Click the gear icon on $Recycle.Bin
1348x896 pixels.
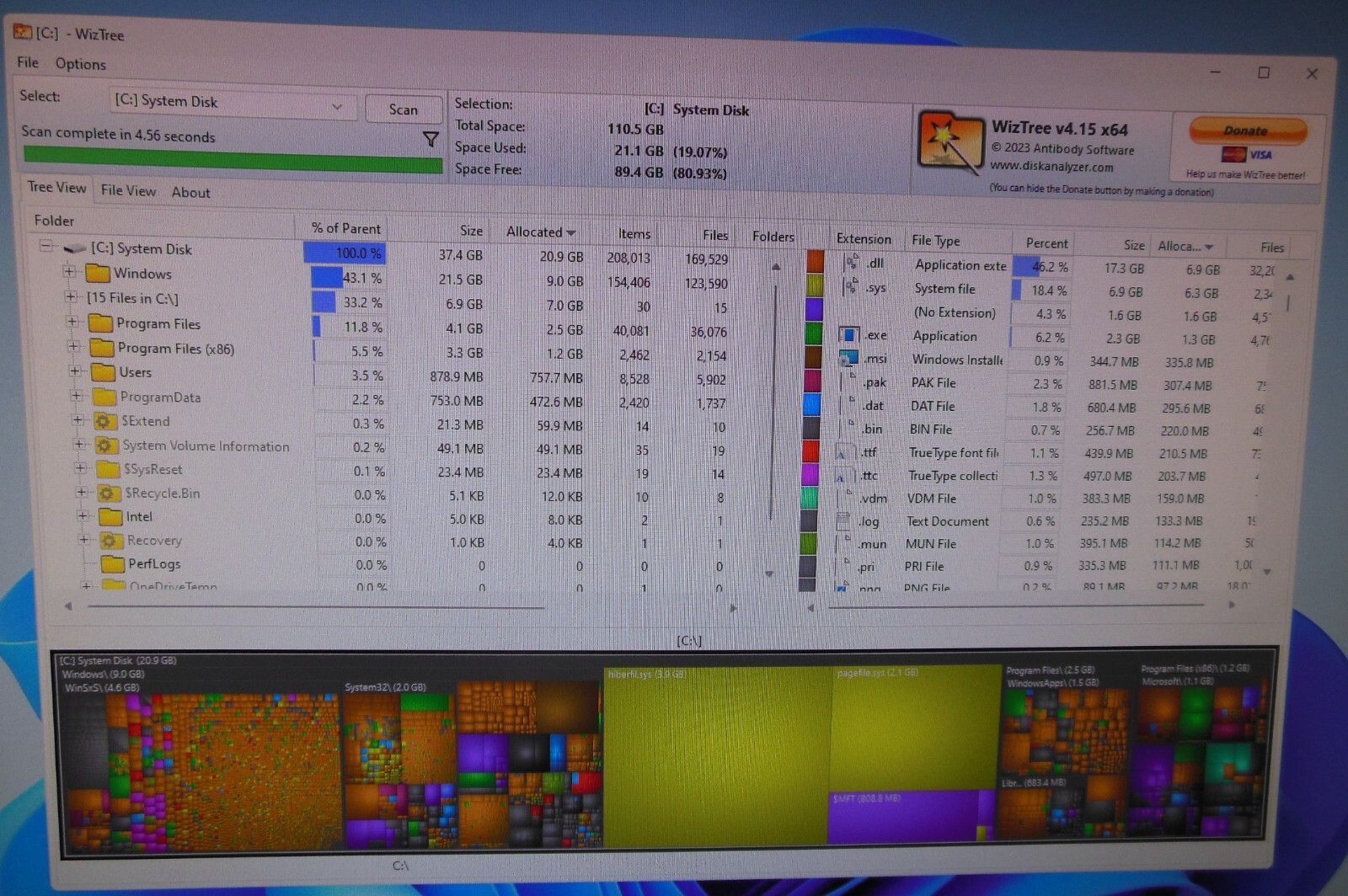click(x=108, y=493)
